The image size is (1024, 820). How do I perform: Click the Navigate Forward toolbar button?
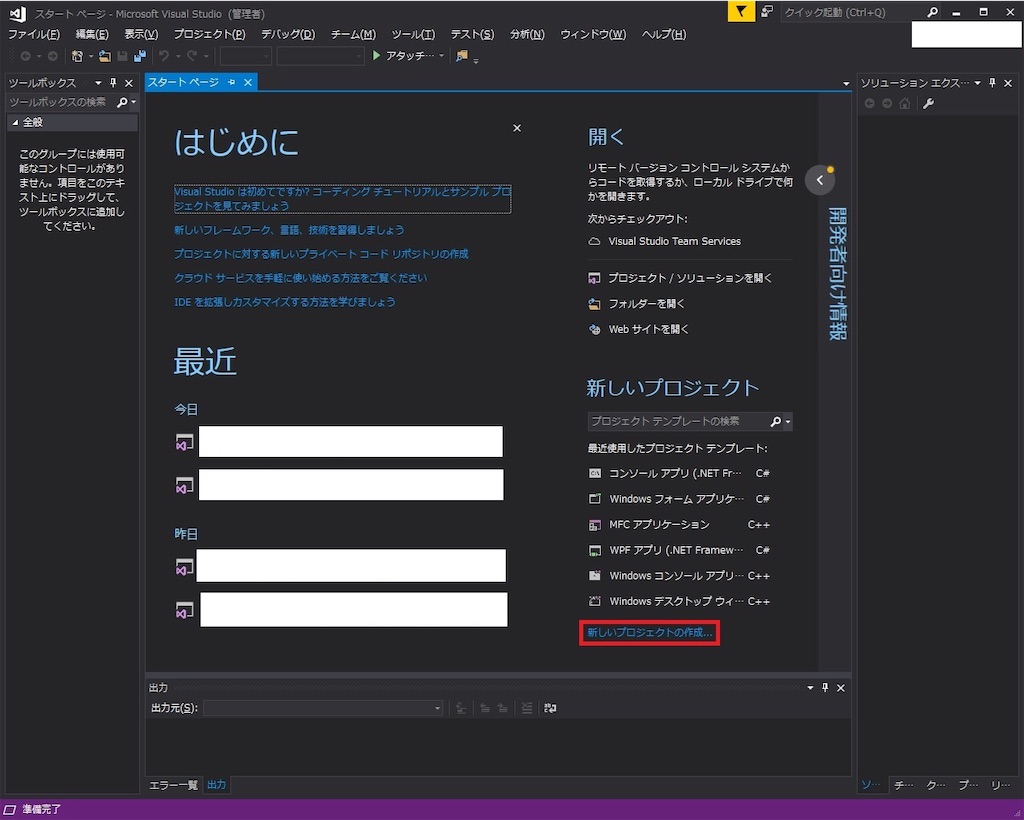pyautogui.click(x=52, y=56)
